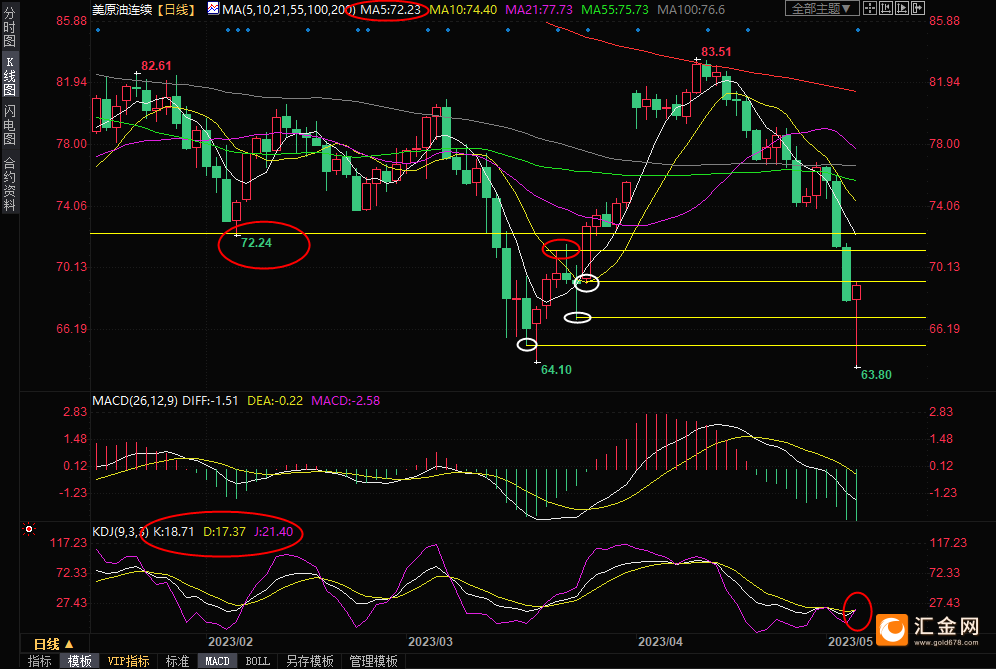
Task: Click the DIFF:-1.51 value
Action: 210,401
